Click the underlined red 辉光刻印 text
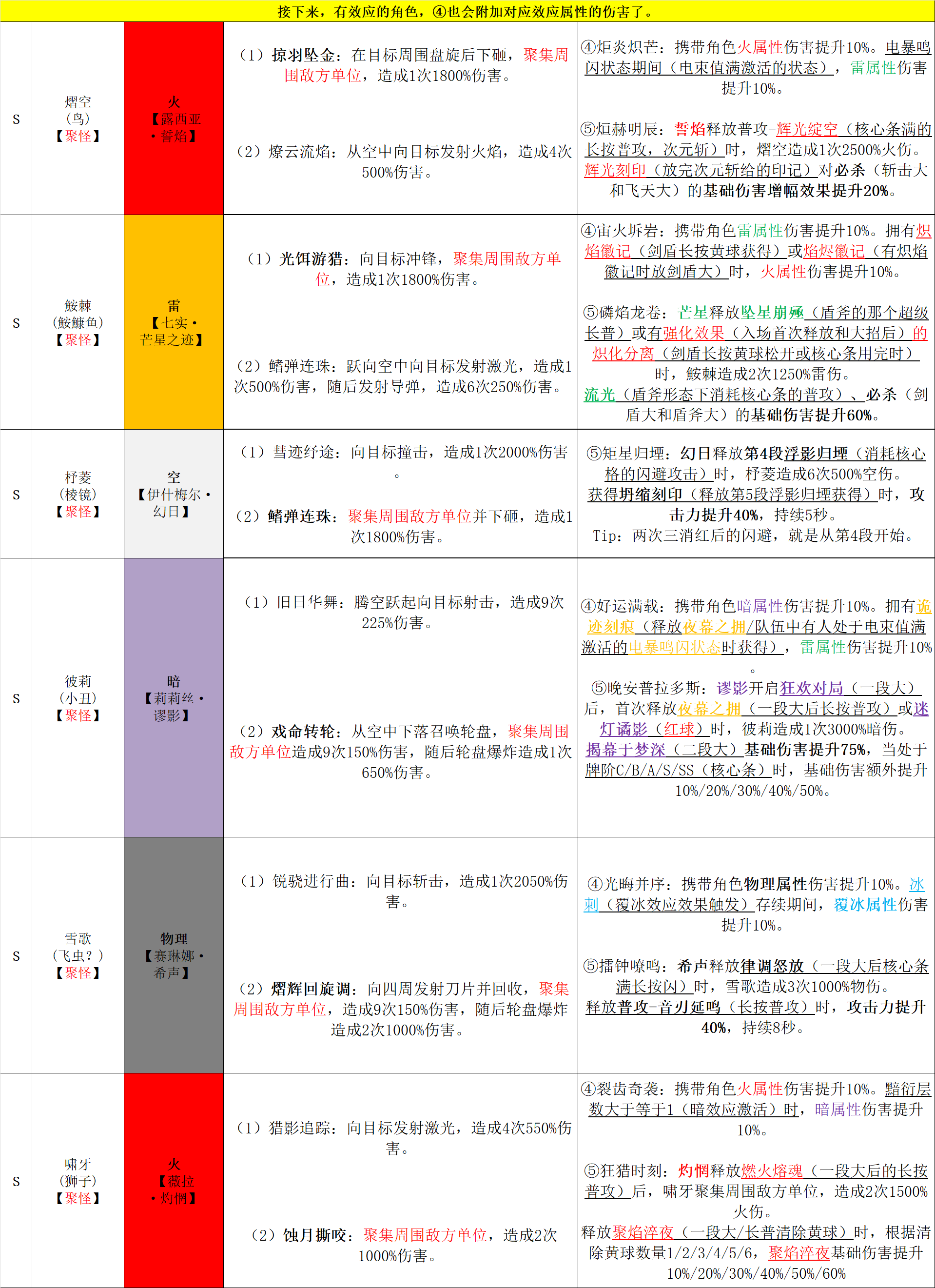Image resolution: width=935 pixels, height=1288 pixels. 615,170
